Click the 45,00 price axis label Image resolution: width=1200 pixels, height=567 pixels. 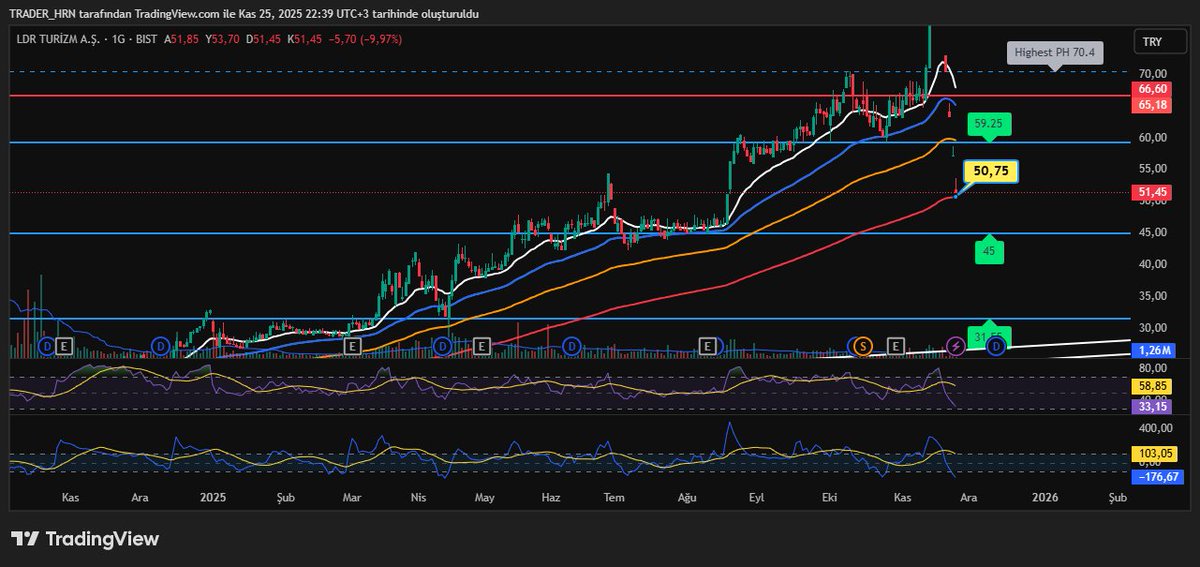1152,232
